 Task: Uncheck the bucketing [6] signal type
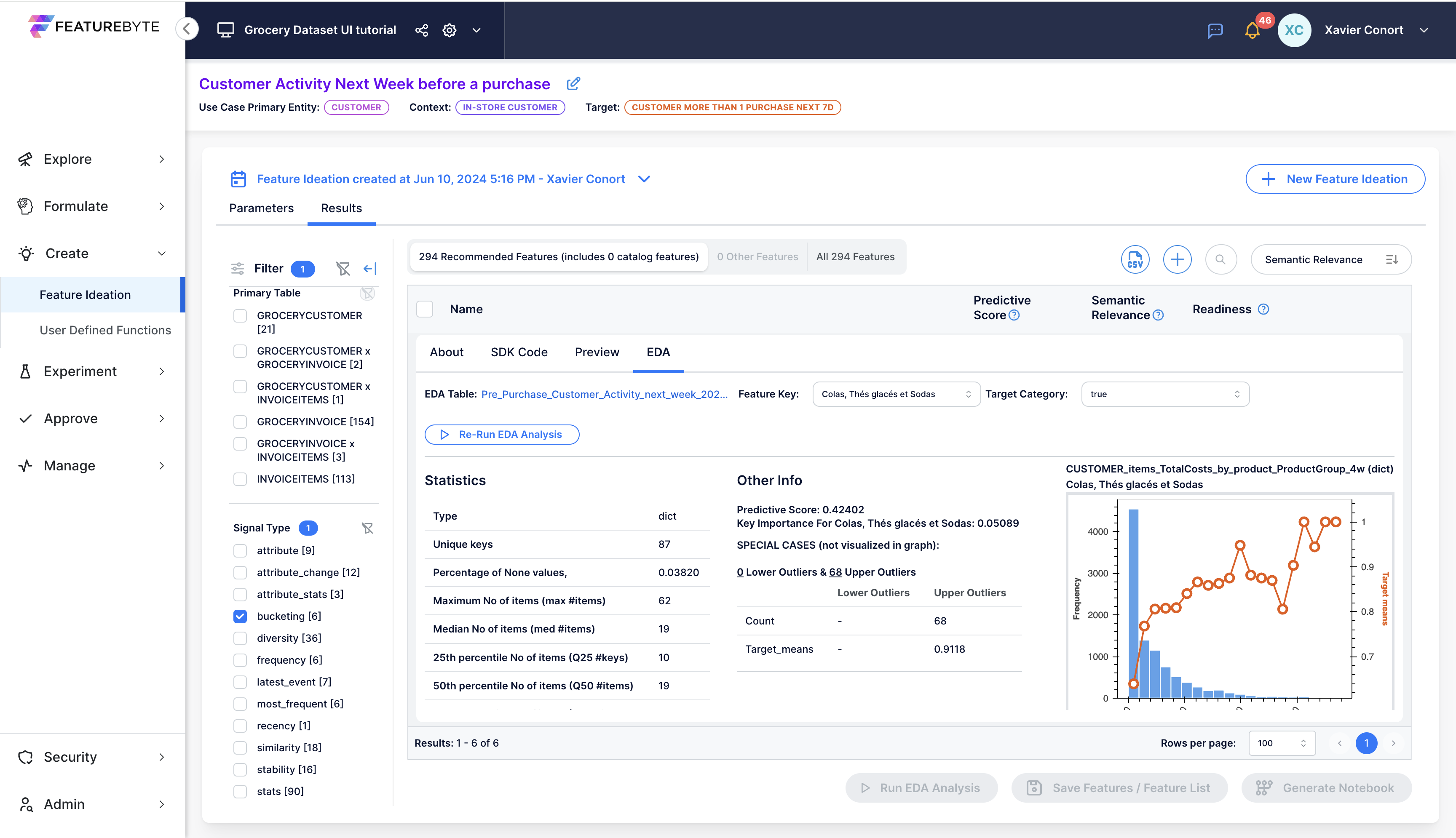240,616
